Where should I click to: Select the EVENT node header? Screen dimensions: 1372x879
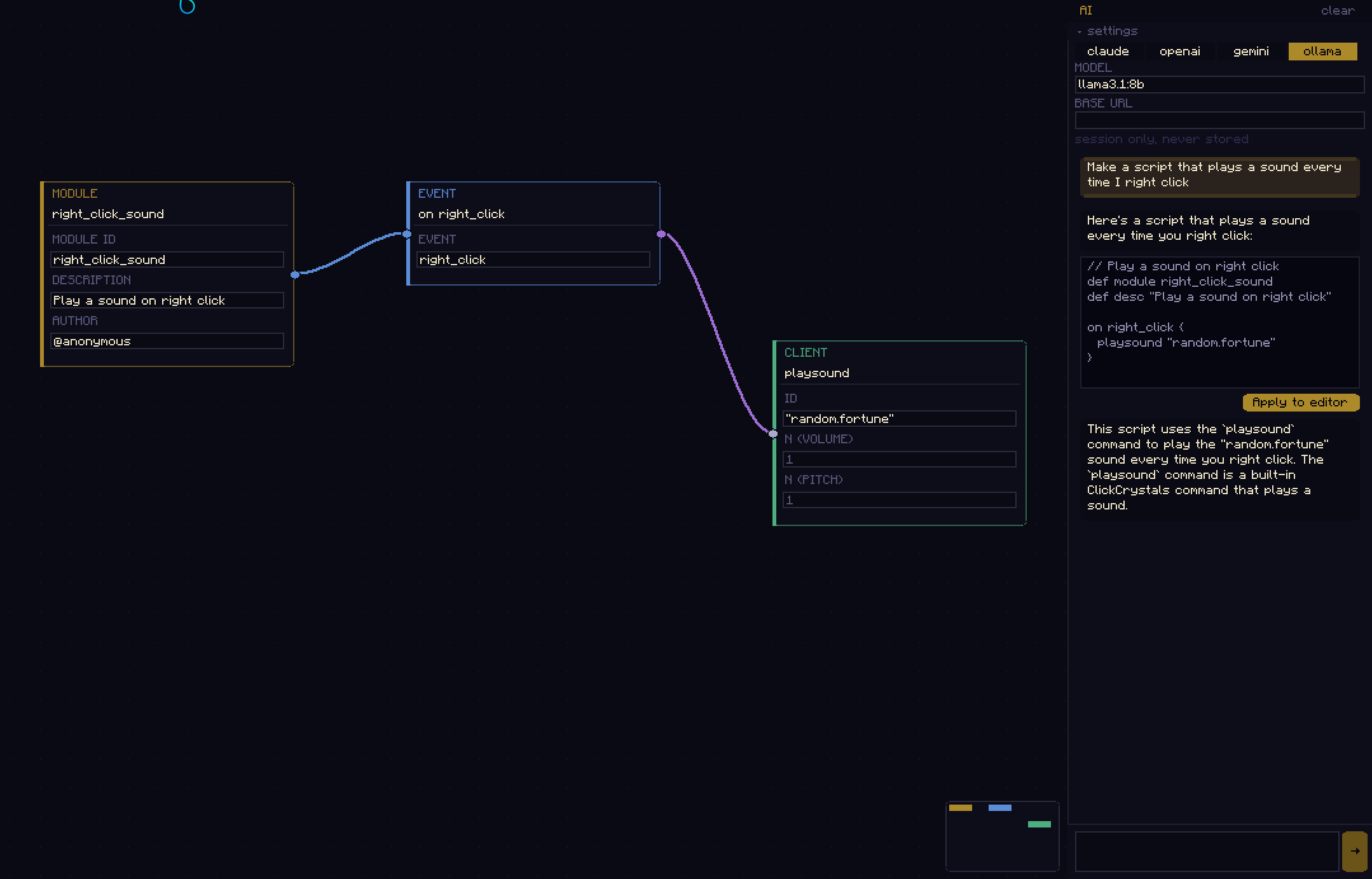(x=437, y=193)
